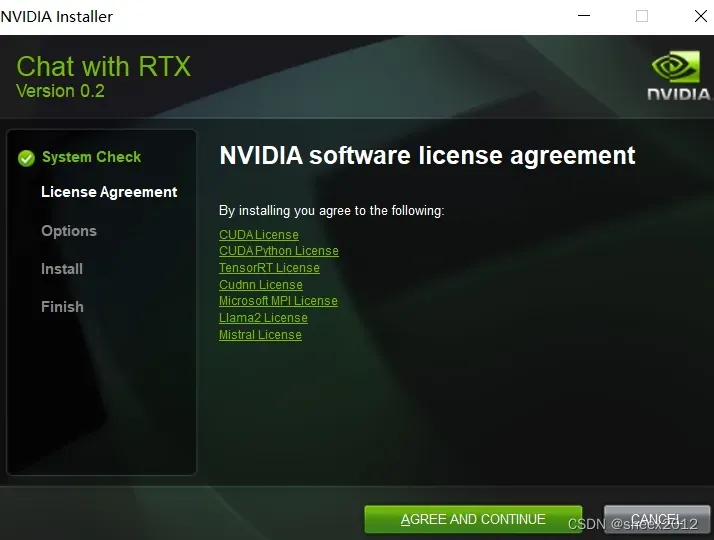Screen dimensions: 714x540
Task: Open the CUDA Python License link
Action: tap(279, 251)
